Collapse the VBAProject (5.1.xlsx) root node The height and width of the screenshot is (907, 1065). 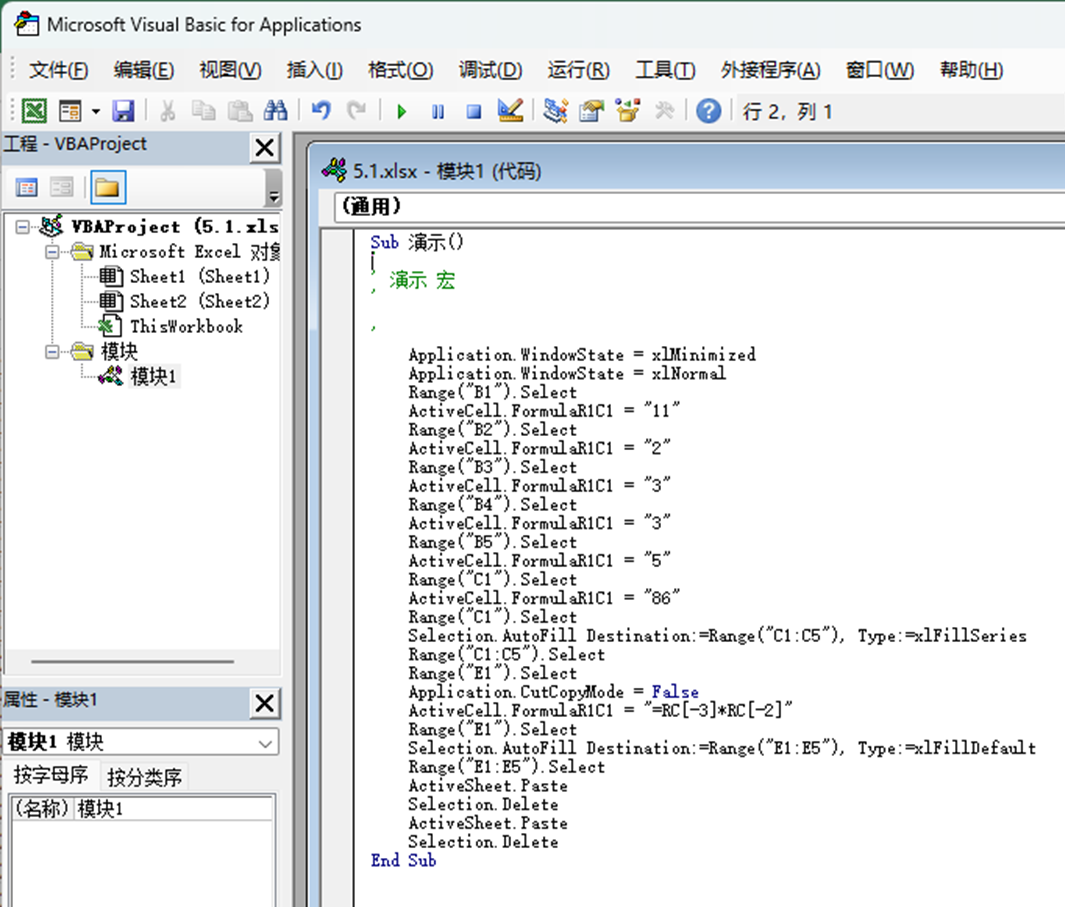[22, 226]
